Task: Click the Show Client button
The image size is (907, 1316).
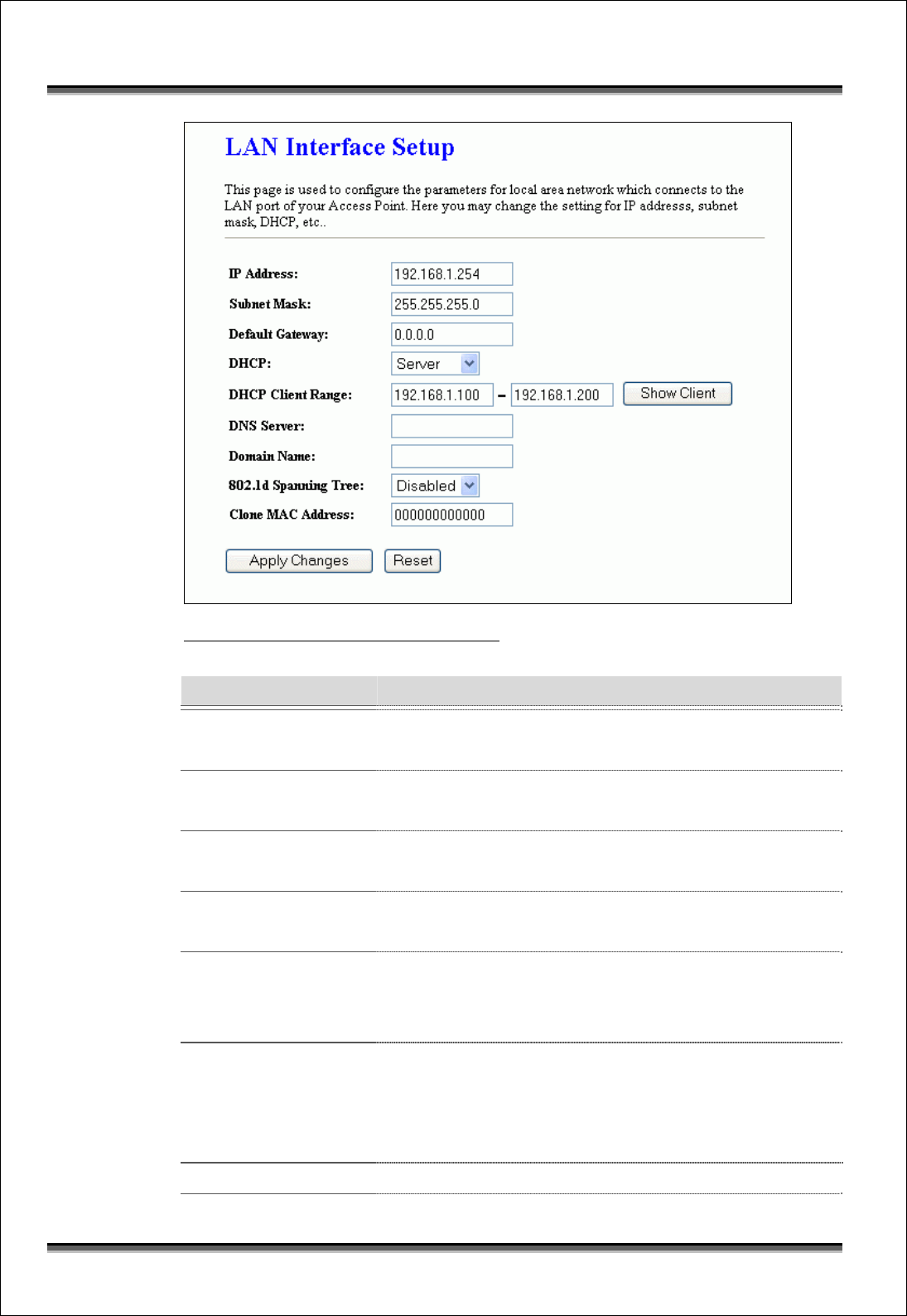Action: point(678,394)
